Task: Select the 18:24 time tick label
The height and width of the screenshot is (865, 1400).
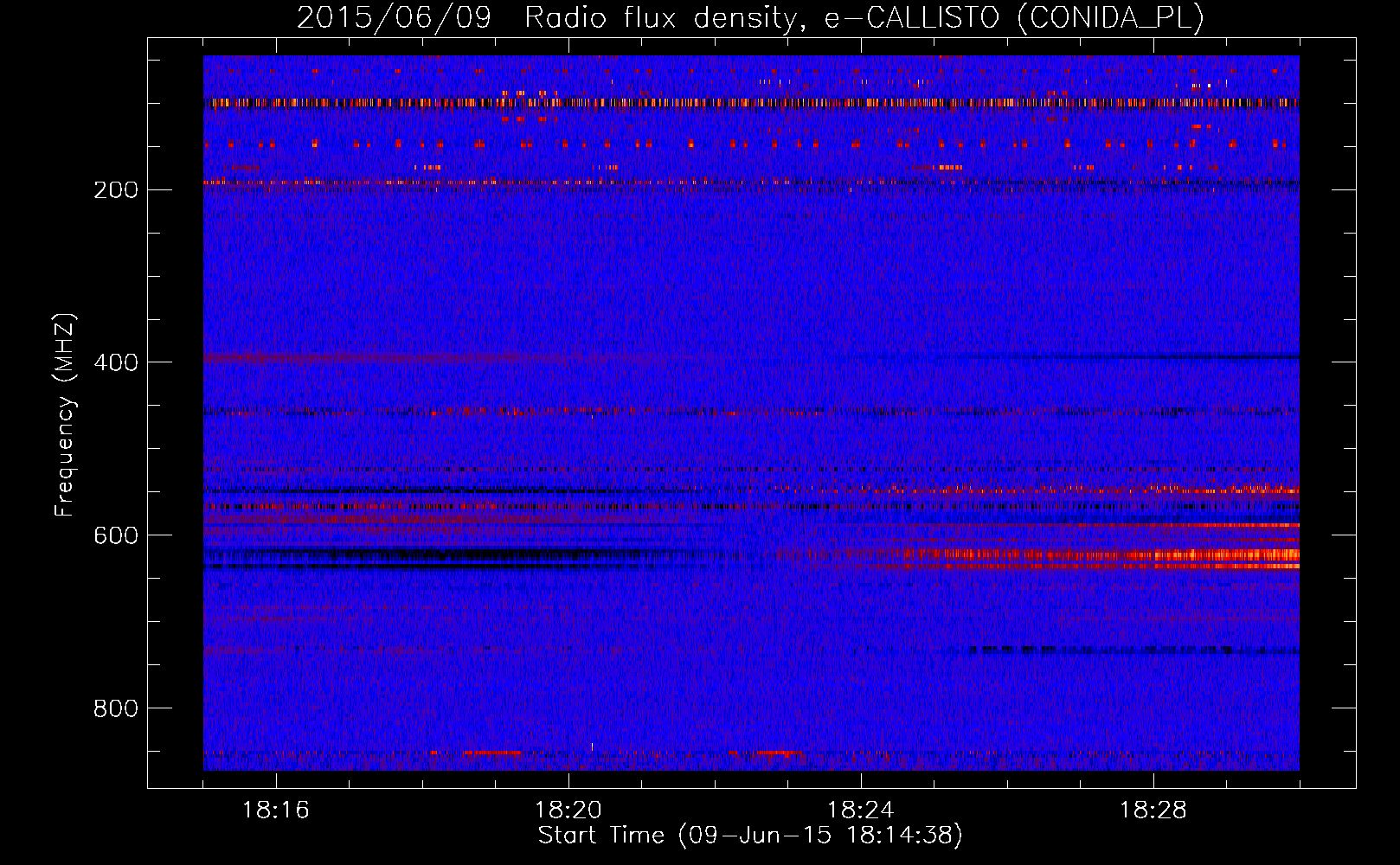Action: [860, 811]
